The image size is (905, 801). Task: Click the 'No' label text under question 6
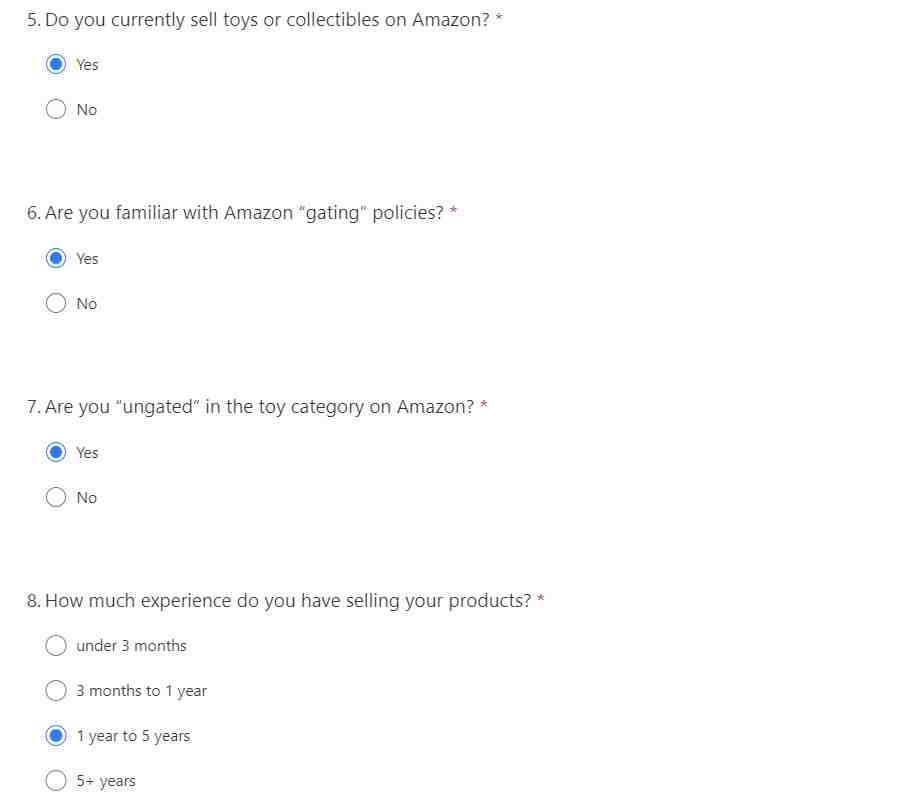[87, 304]
